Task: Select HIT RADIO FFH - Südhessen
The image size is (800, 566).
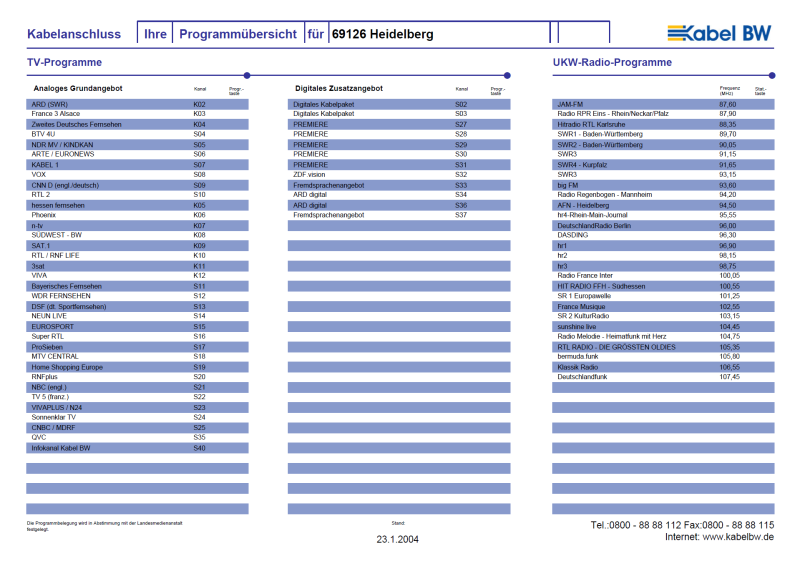Action: [663, 286]
